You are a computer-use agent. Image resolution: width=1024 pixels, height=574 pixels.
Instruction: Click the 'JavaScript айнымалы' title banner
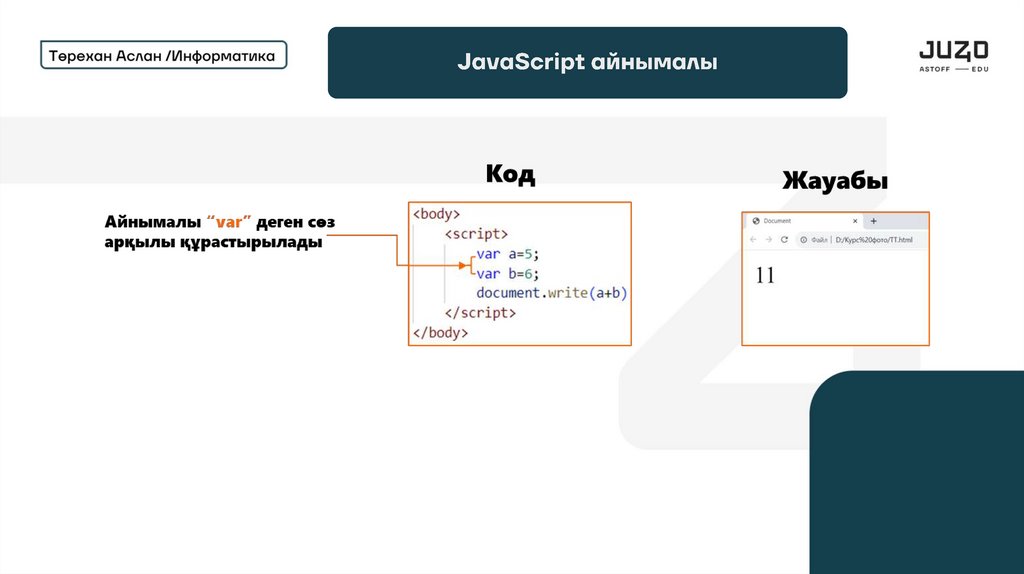coord(587,63)
